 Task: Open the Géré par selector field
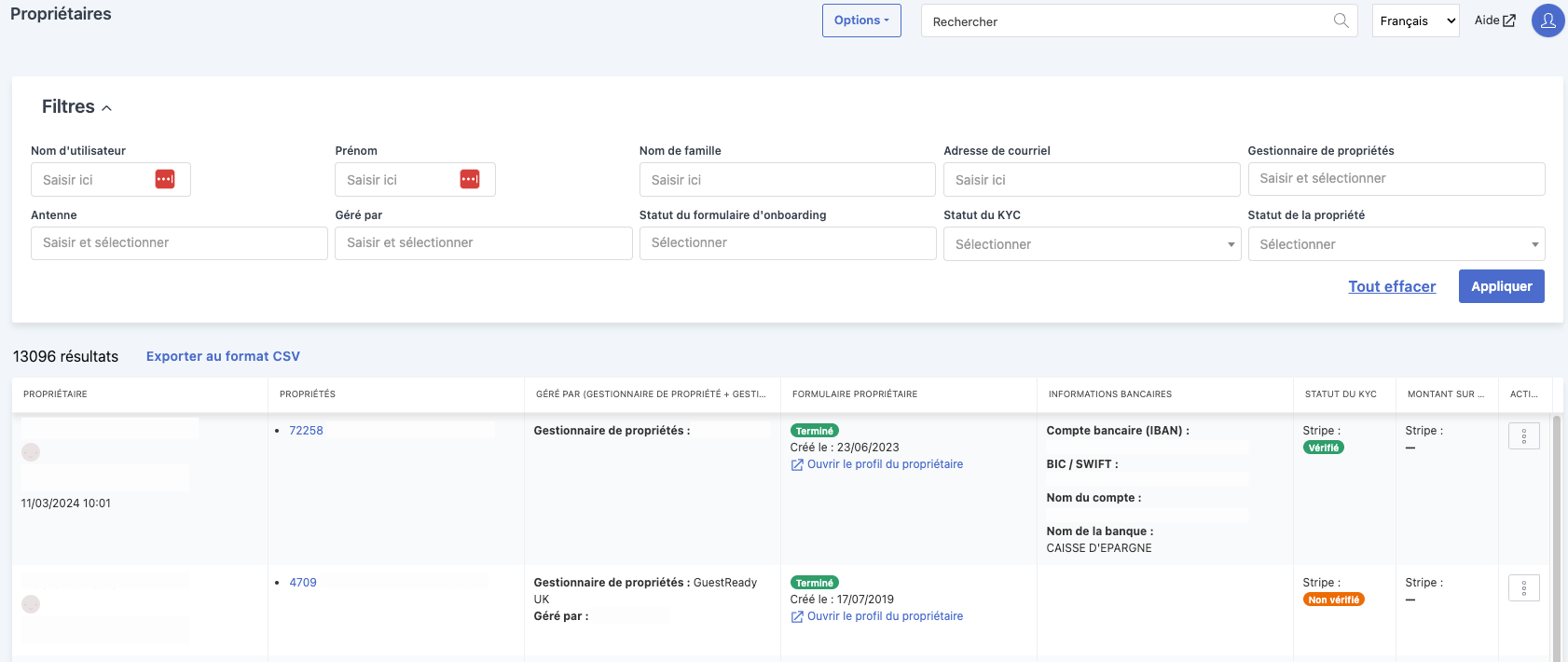484,242
